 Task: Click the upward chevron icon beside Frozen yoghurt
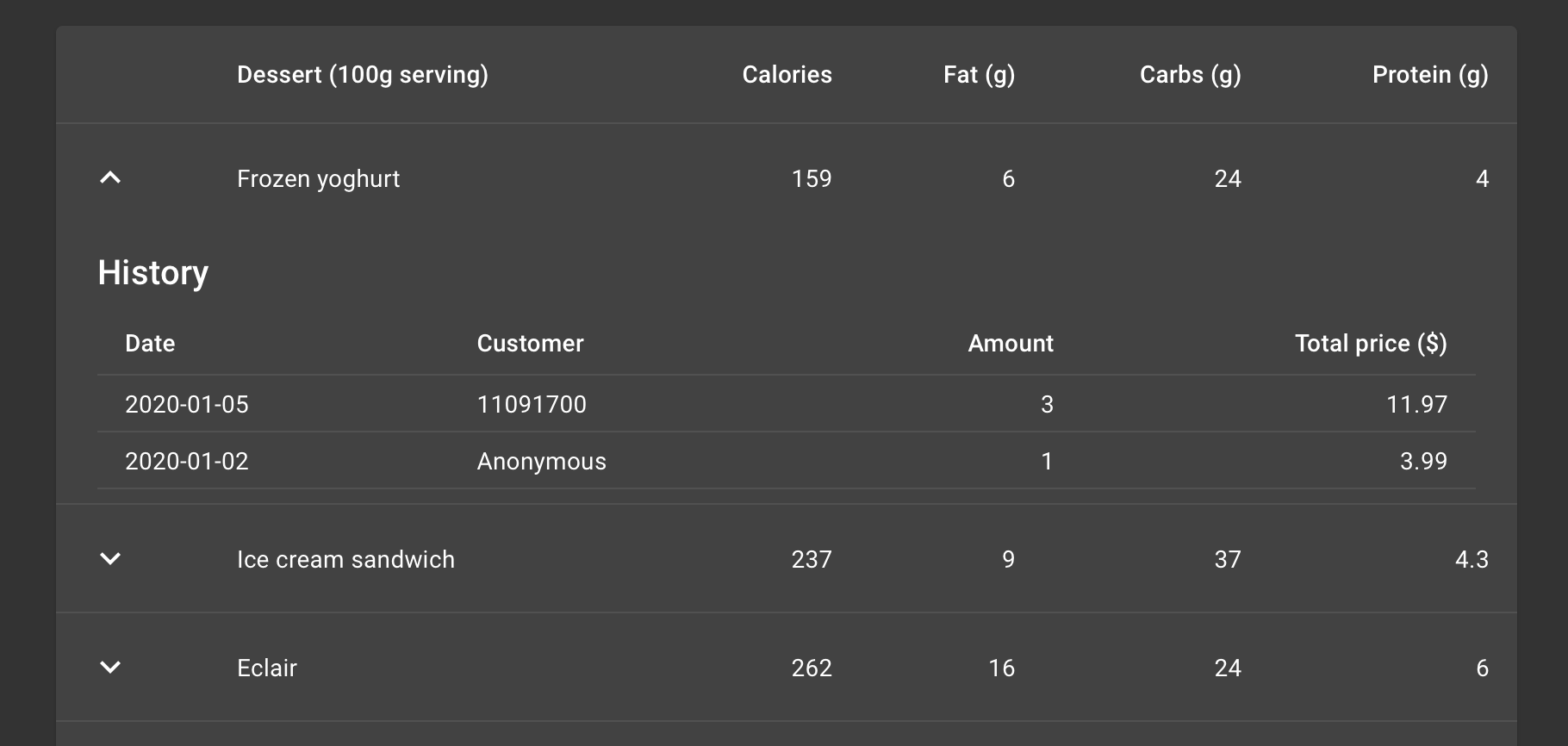pyautogui.click(x=109, y=178)
